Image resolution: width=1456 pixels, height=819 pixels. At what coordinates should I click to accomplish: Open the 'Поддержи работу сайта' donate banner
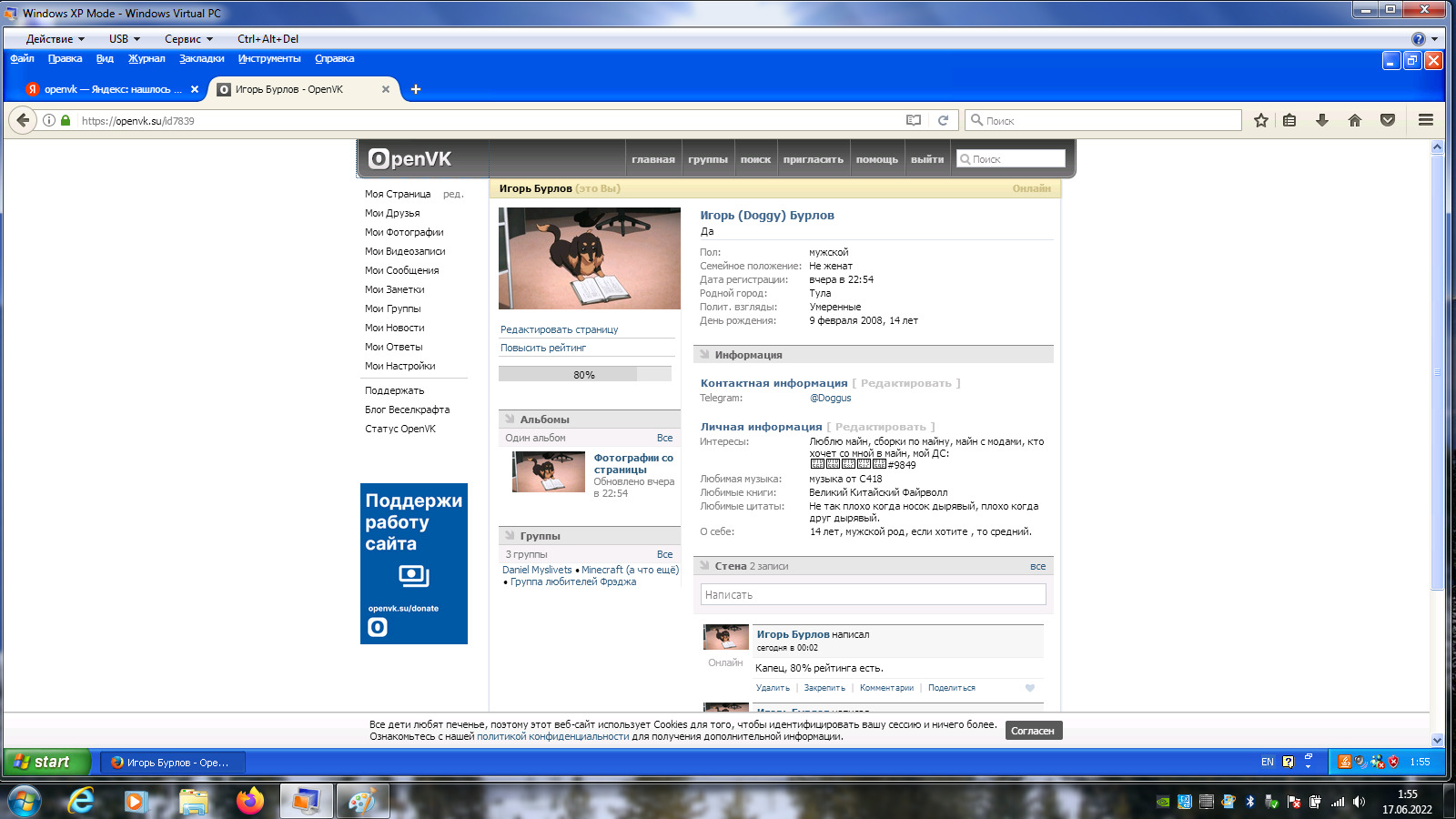(x=414, y=563)
